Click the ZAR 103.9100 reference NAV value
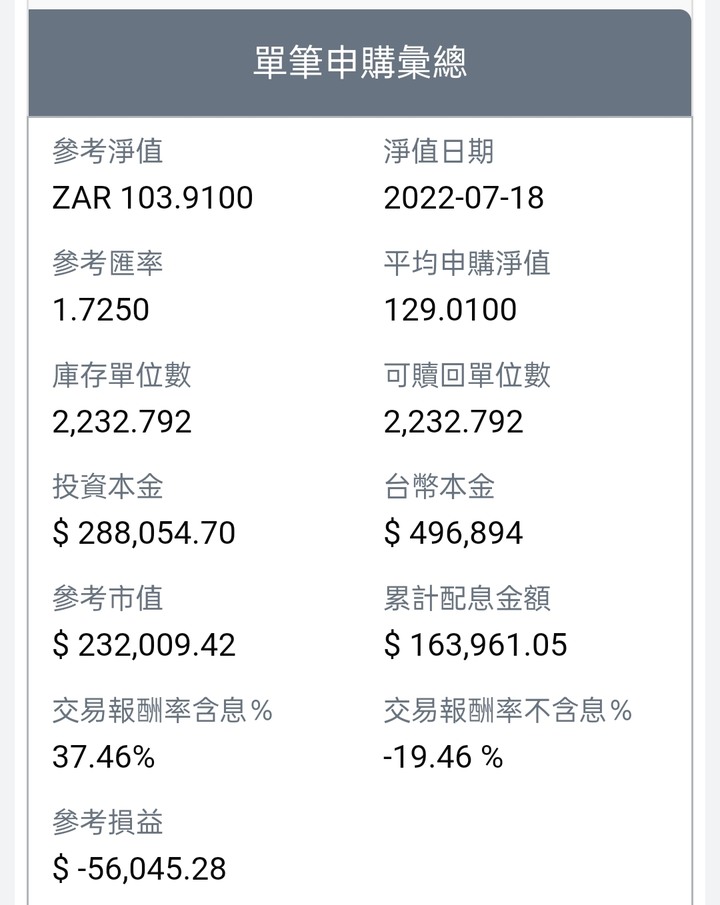The width and height of the screenshot is (720, 905). 152,198
